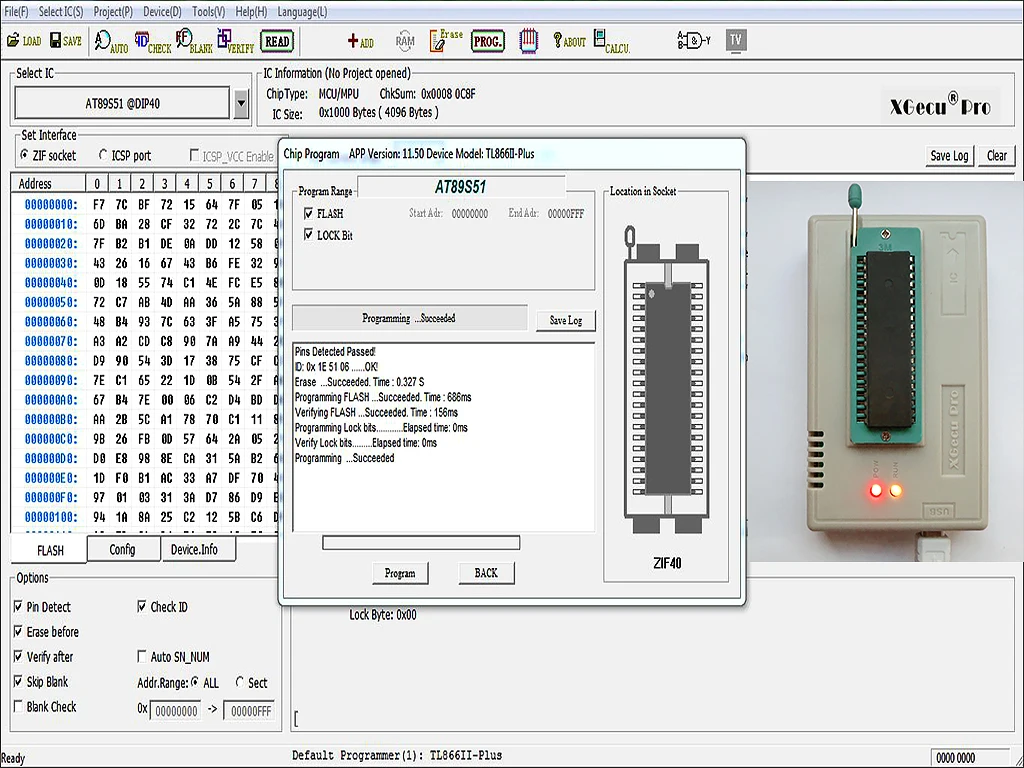Open the Language(L) menu
The height and width of the screenshot is (768, 1024).
tap(300, 12)
